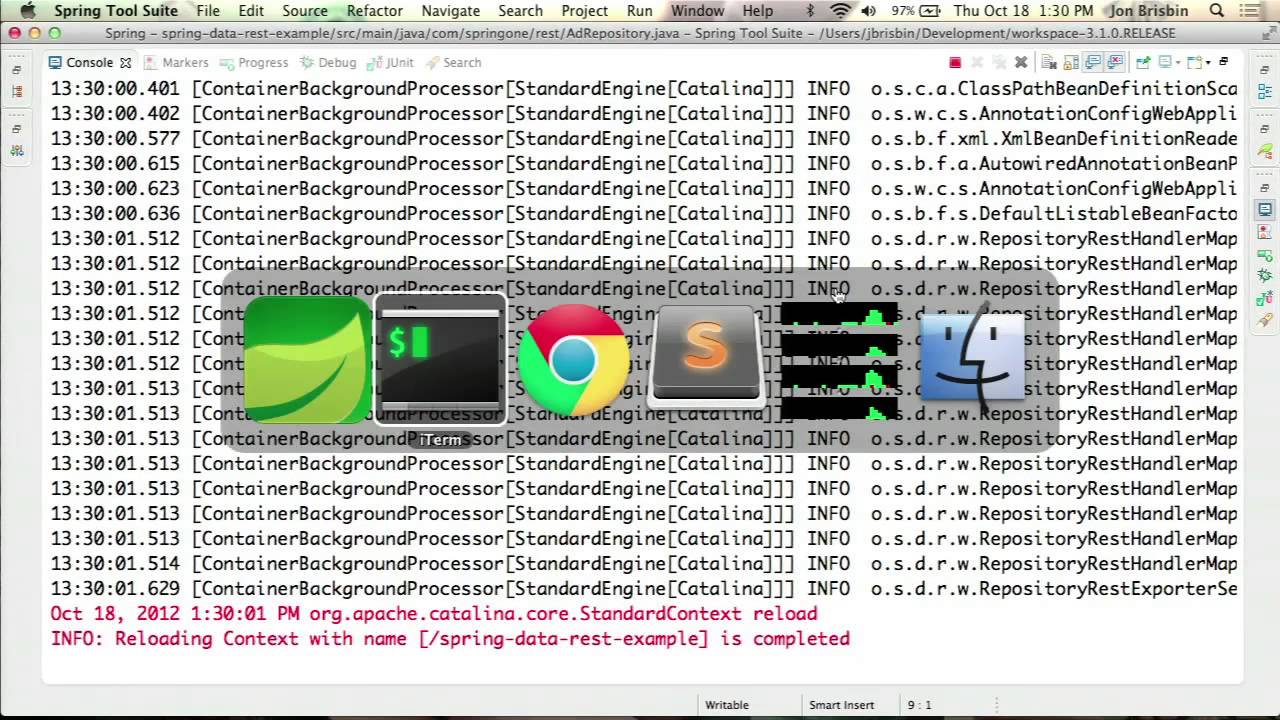Open the Edit menu
The height and width of the screenshot is (720, 1280).
point(251,11)
